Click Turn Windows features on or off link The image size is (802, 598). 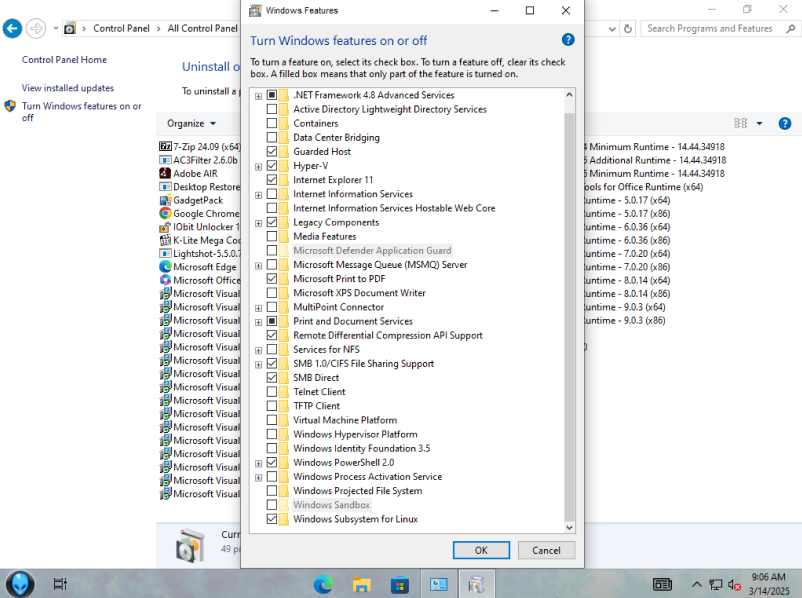81,112
